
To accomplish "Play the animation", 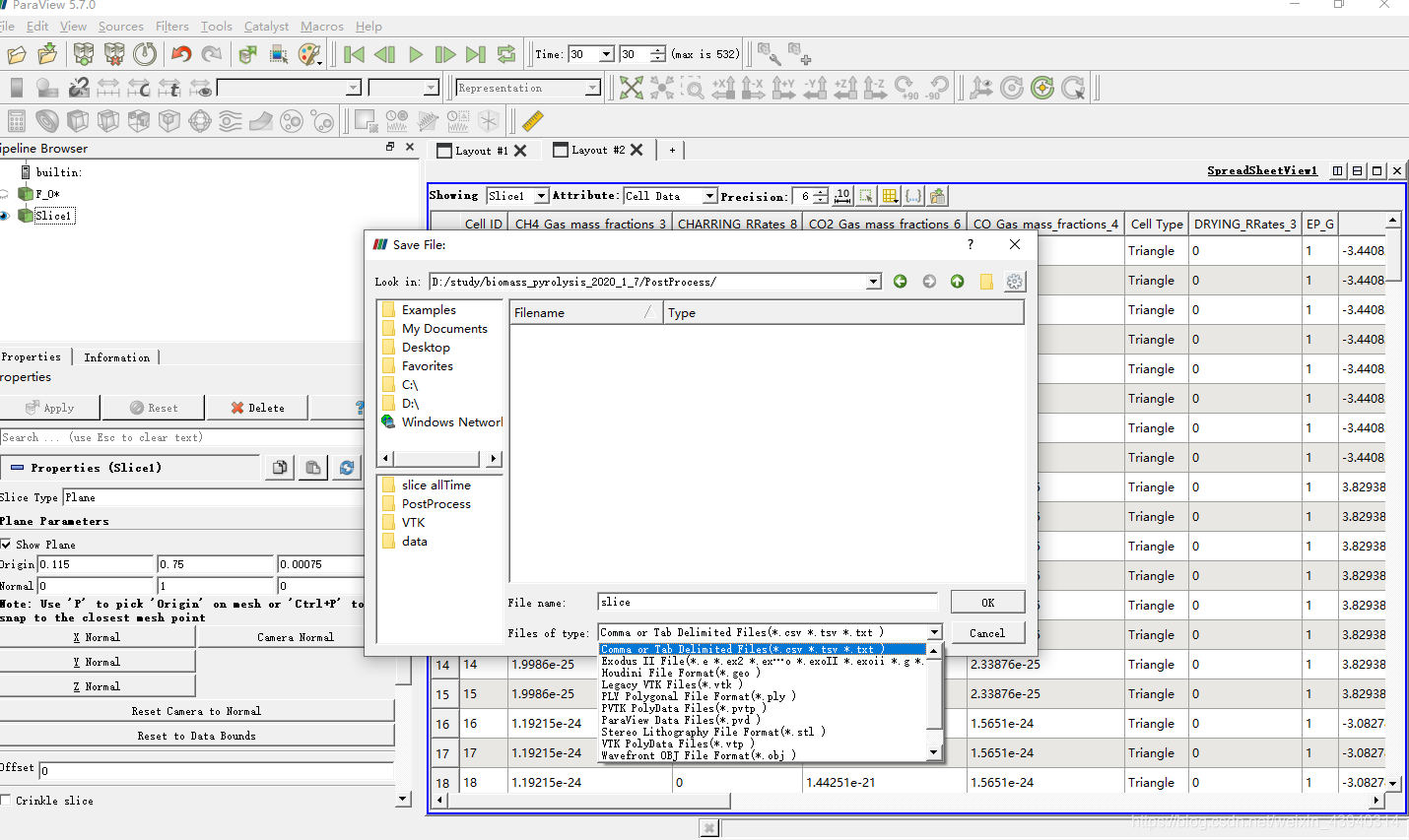I will tap(416, 55).
